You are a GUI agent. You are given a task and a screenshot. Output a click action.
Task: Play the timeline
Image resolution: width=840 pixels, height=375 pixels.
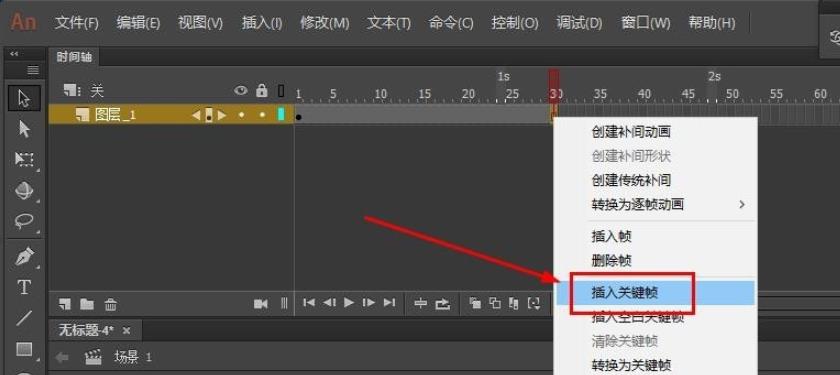tap(349, 303)
